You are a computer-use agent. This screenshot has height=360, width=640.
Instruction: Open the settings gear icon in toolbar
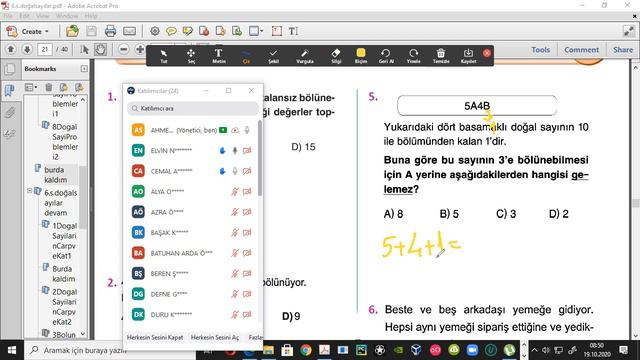(155, 31)
